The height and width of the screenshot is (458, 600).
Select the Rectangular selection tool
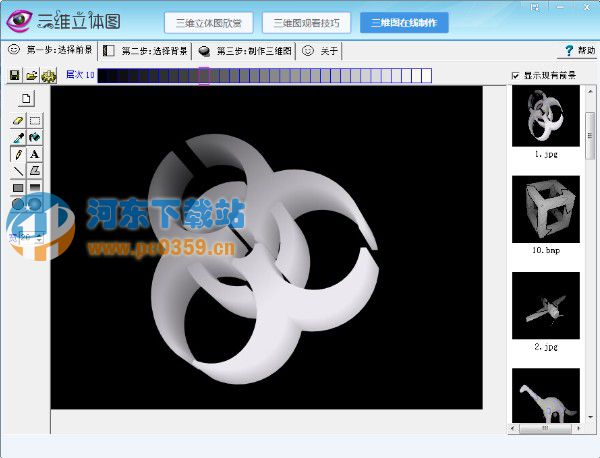click(x=35, y=121)
